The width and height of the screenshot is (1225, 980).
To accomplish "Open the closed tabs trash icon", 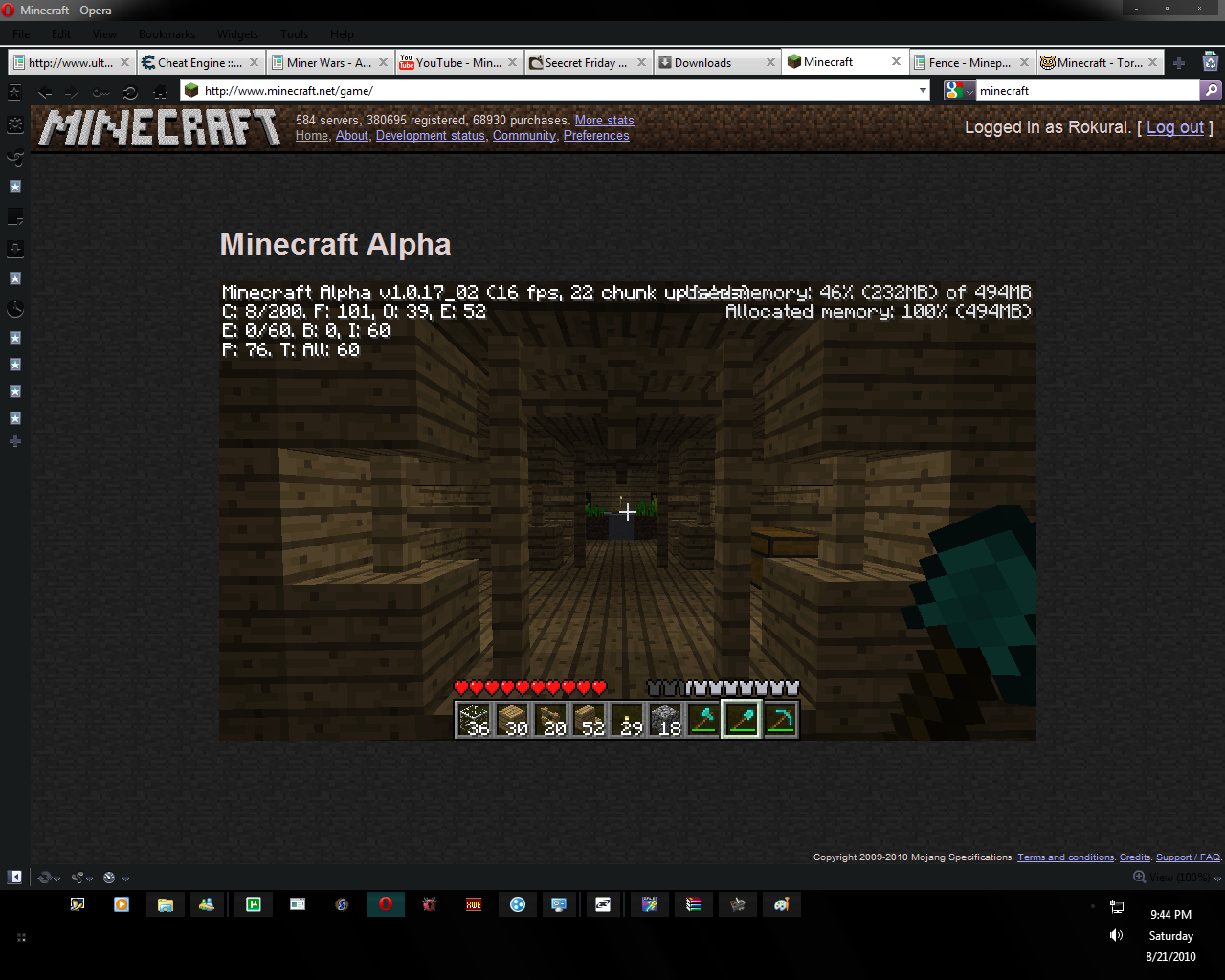I will (1211, 61).
